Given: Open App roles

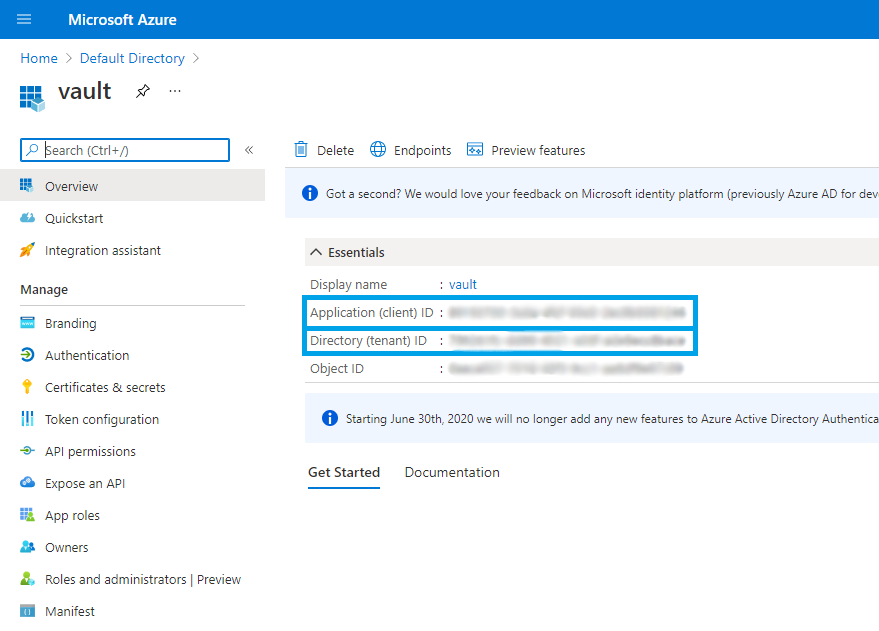Looking at the screenshot, I should tap(72, 515).
